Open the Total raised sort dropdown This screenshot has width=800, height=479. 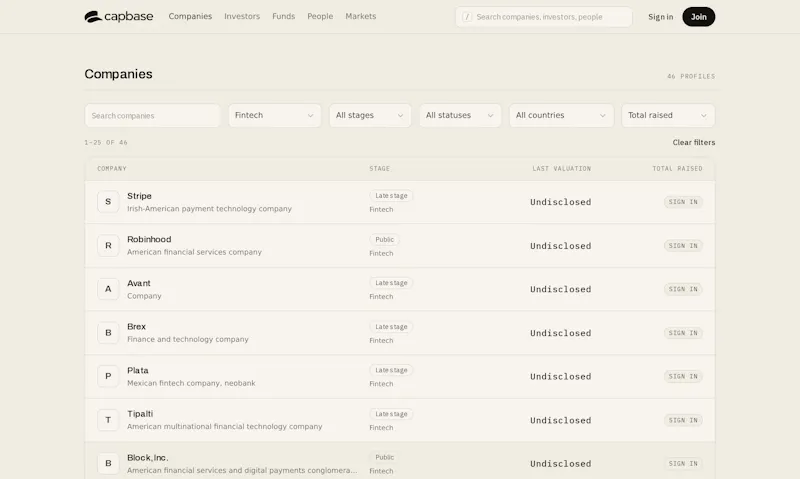coord(668,115)
